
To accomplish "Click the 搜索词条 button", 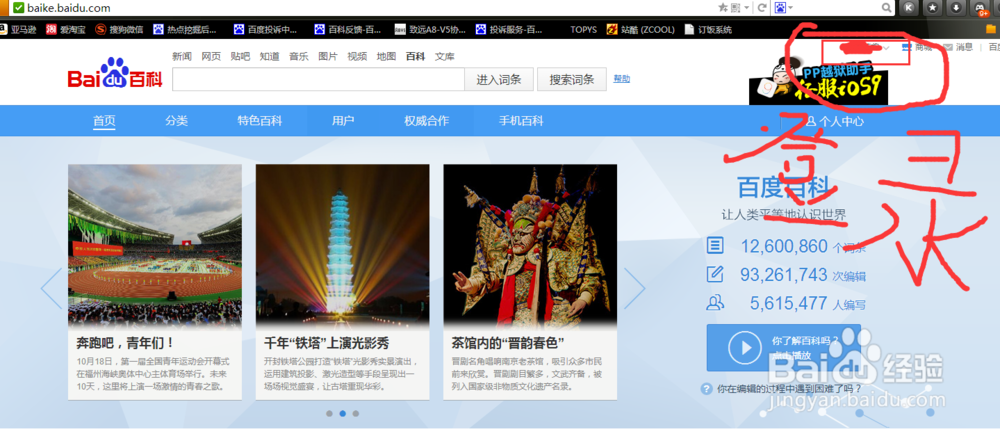I will click(x=572, y=79).
